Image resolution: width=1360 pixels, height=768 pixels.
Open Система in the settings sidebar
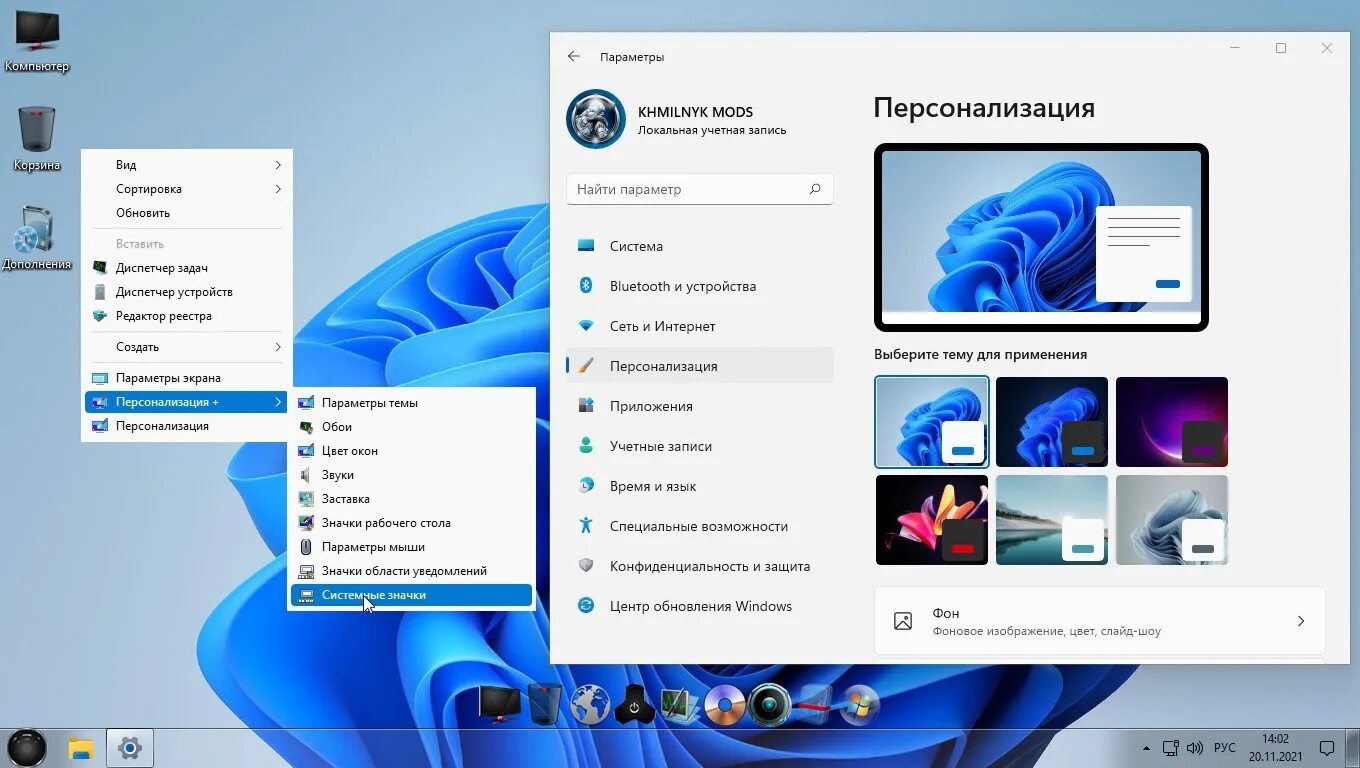700,246
